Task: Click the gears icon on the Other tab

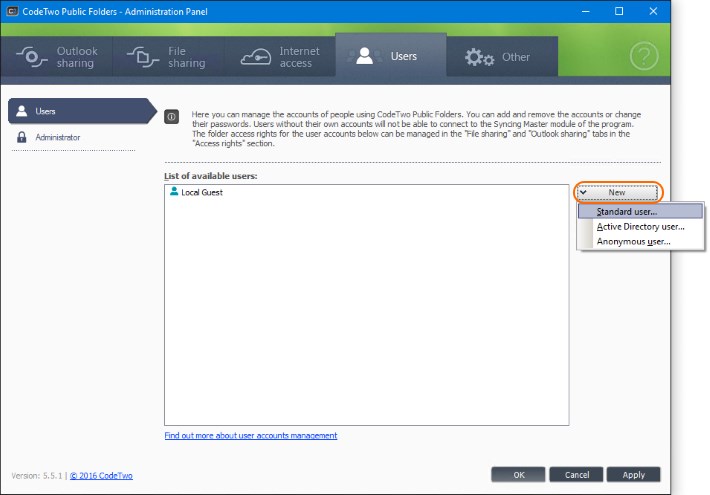Action: pos(479,57)
